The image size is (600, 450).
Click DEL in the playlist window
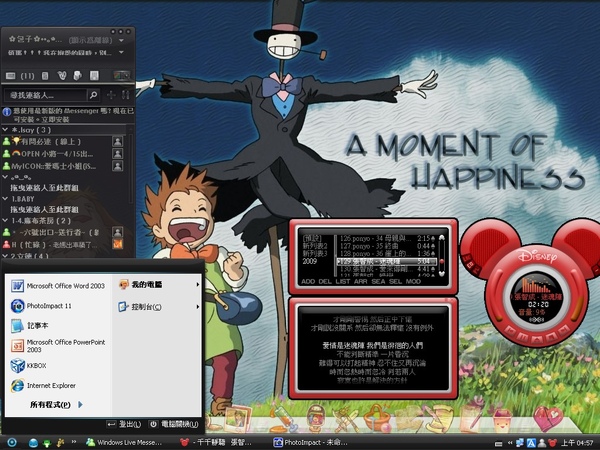pos(325,281)
